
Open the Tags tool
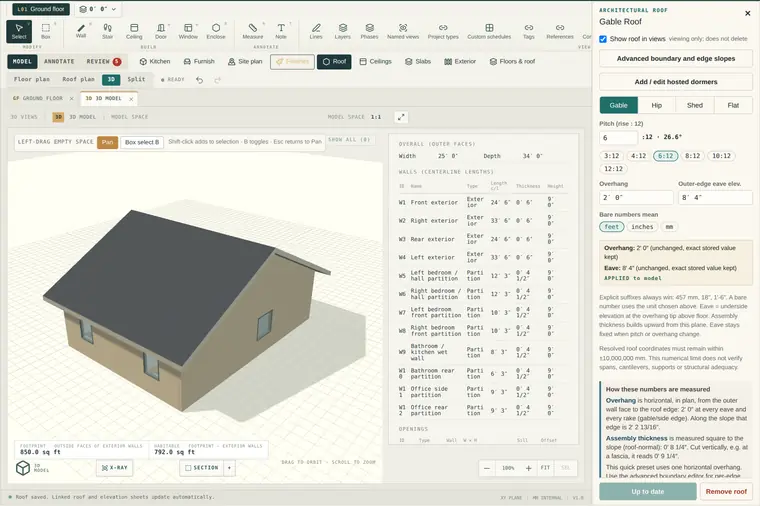coord(529,31)
